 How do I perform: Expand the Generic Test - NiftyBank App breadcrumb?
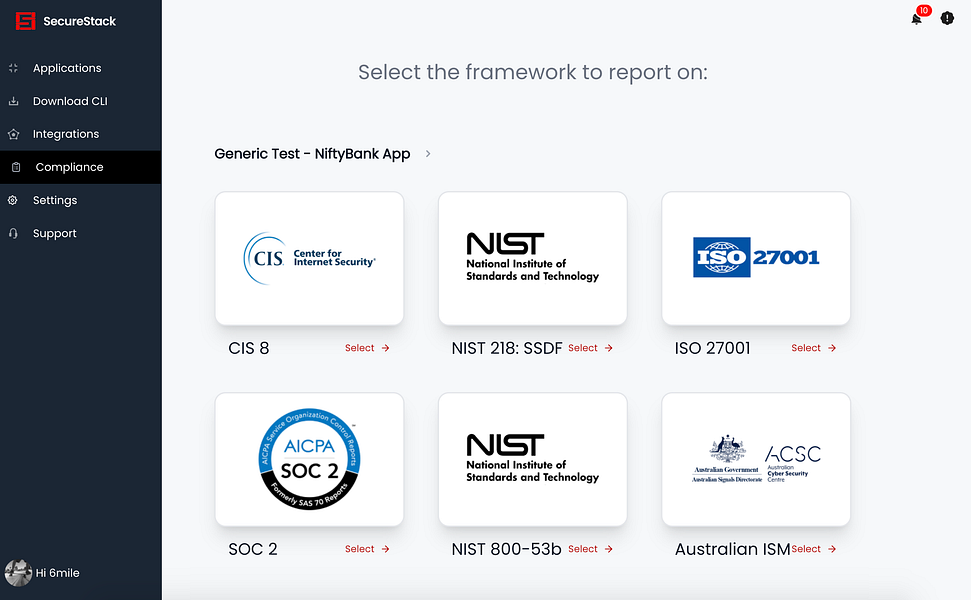(428, 154)
